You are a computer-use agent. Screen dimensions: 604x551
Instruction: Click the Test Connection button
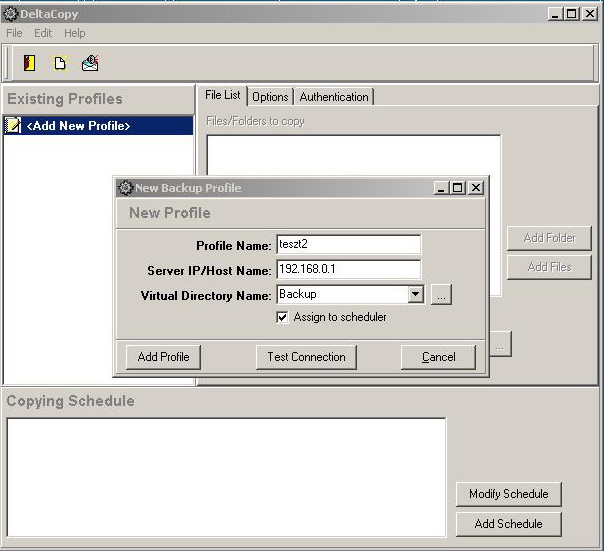click(x=306, y=357)
